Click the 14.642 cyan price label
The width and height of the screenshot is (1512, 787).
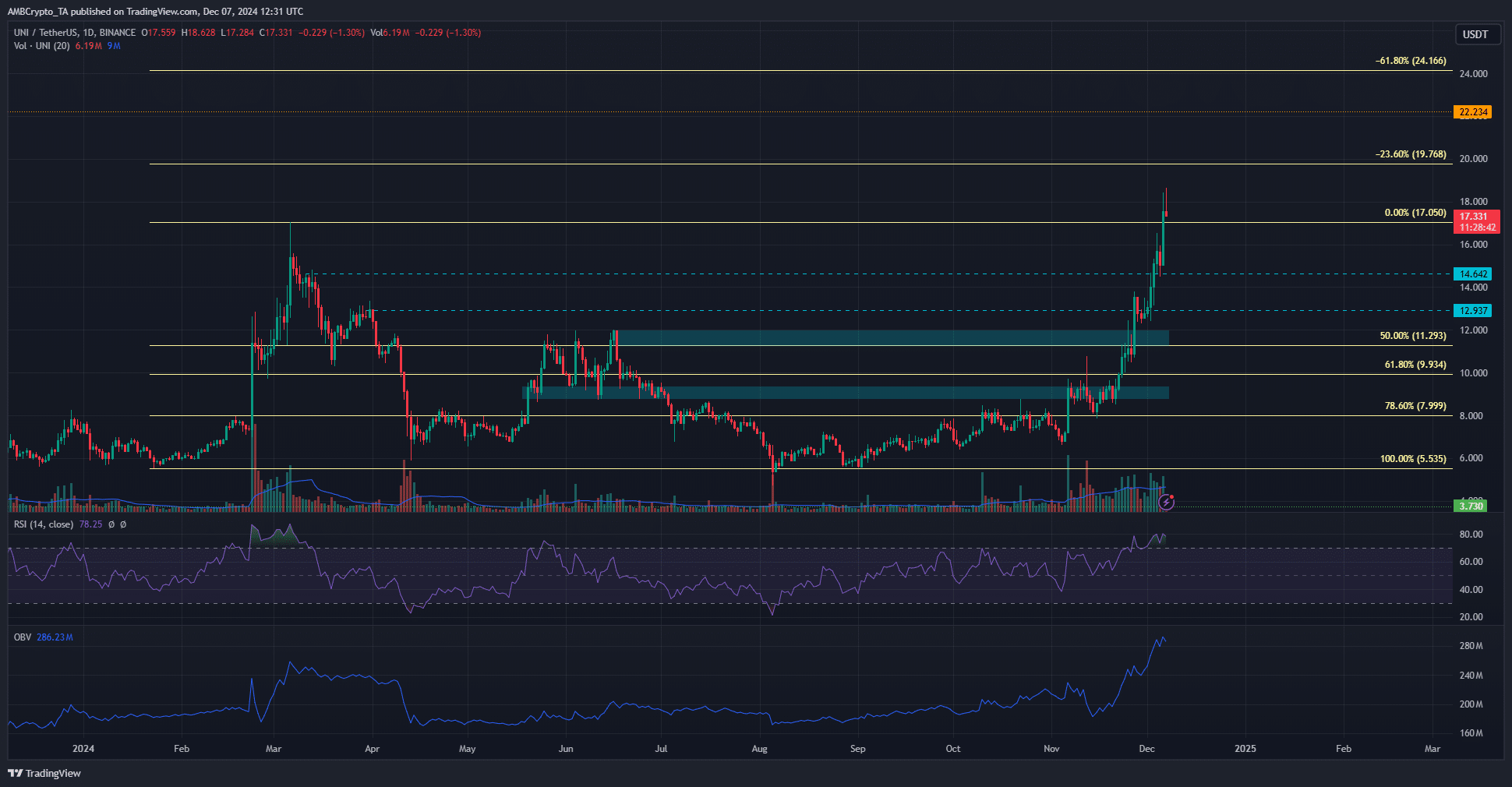(x=1473, y=274)
